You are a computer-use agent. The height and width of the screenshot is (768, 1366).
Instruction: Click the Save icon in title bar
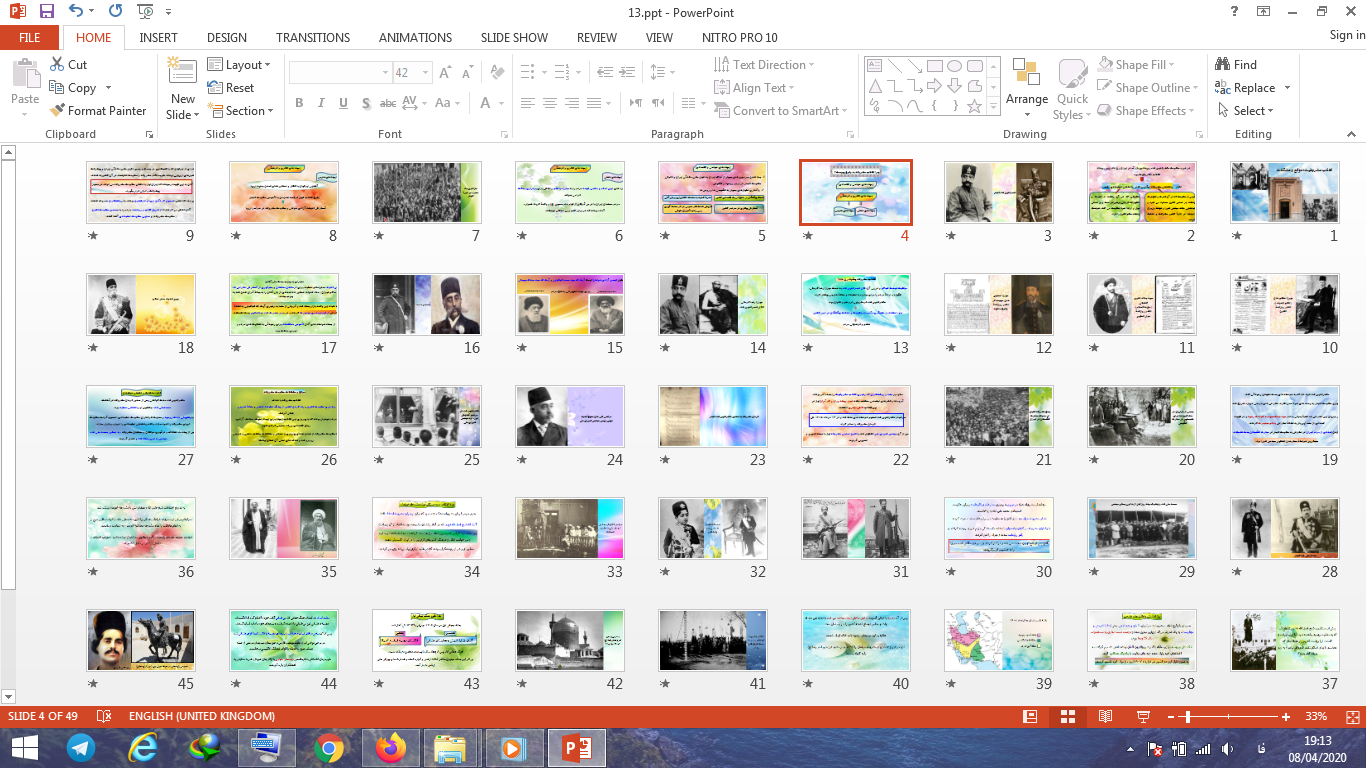click(x=47, y=12)
